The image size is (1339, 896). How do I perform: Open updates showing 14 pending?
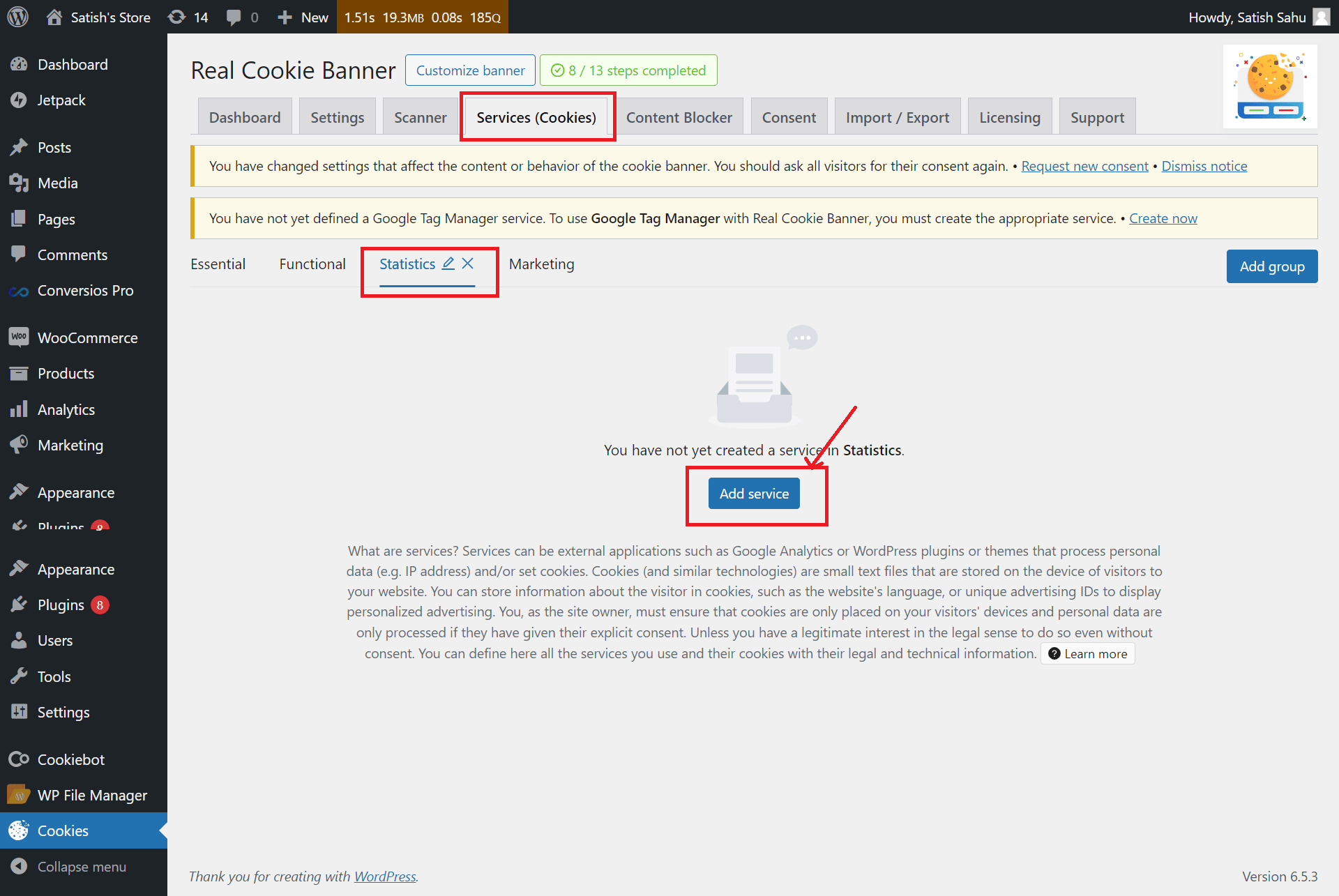(187, 17)
